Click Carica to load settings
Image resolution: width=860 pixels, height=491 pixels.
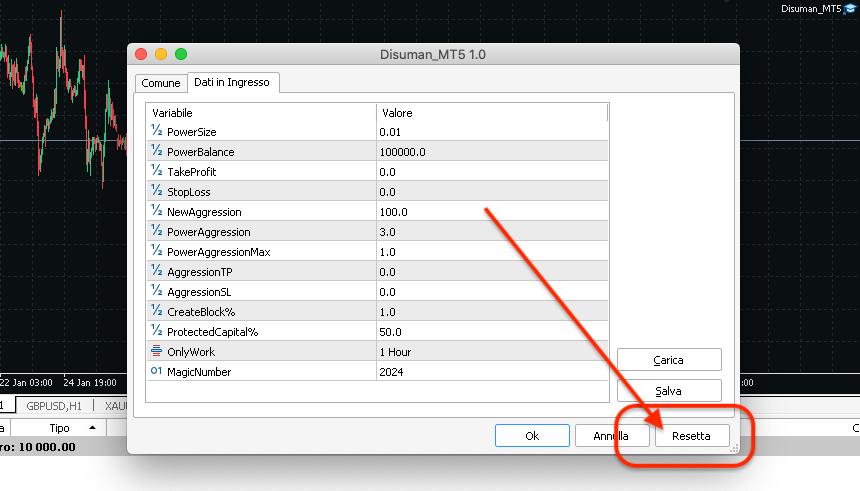coord(669,360)
